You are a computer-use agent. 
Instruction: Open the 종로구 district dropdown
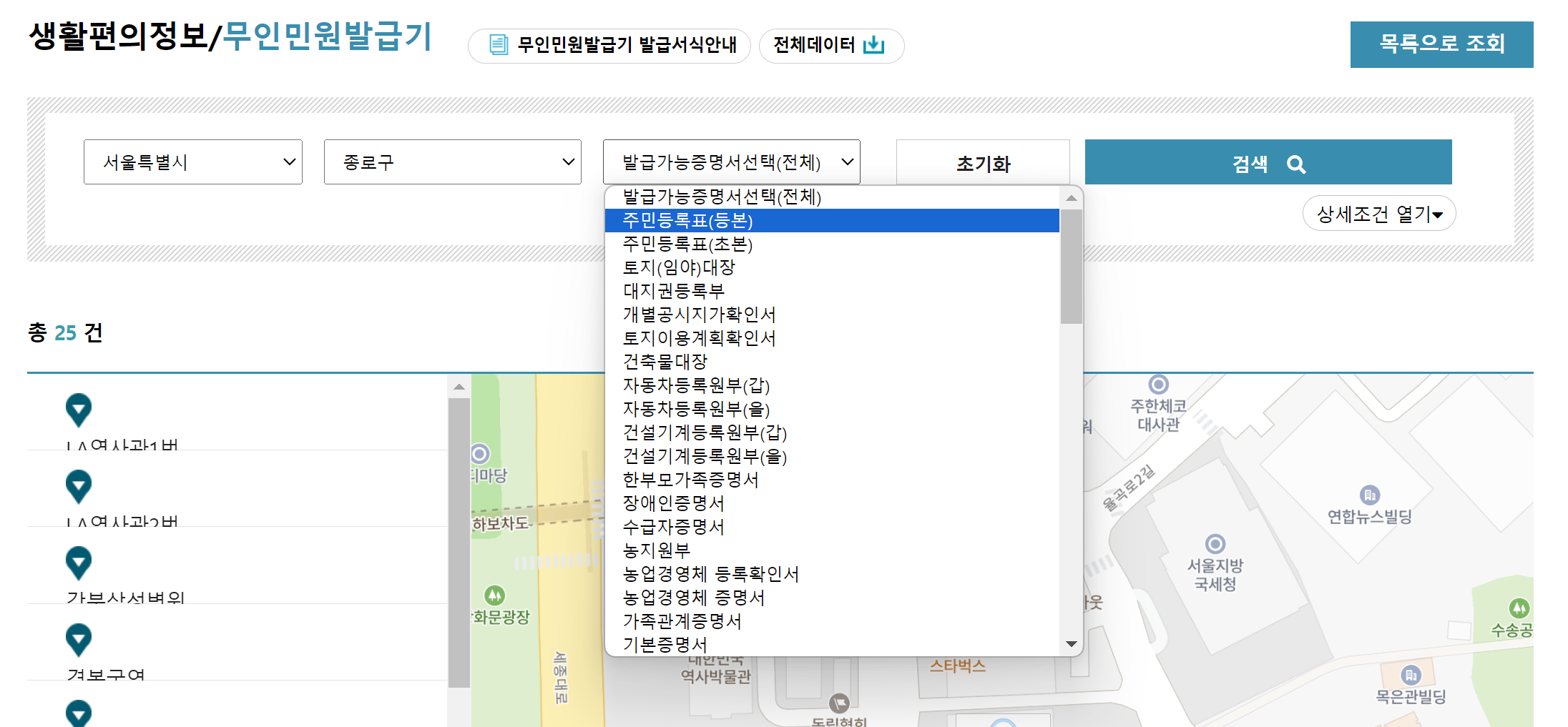click(x=452, y=162)
